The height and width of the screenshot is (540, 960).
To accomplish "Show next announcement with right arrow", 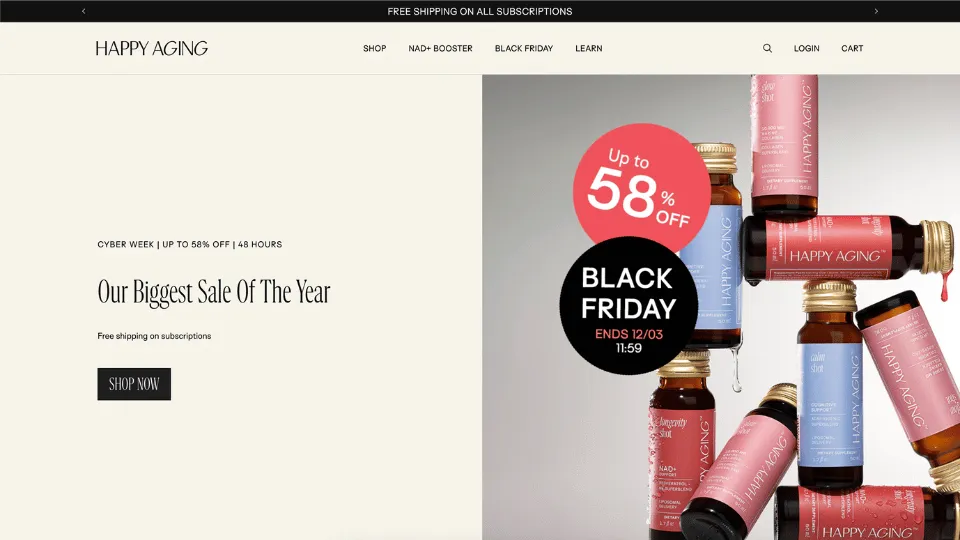I will point(876,11).
